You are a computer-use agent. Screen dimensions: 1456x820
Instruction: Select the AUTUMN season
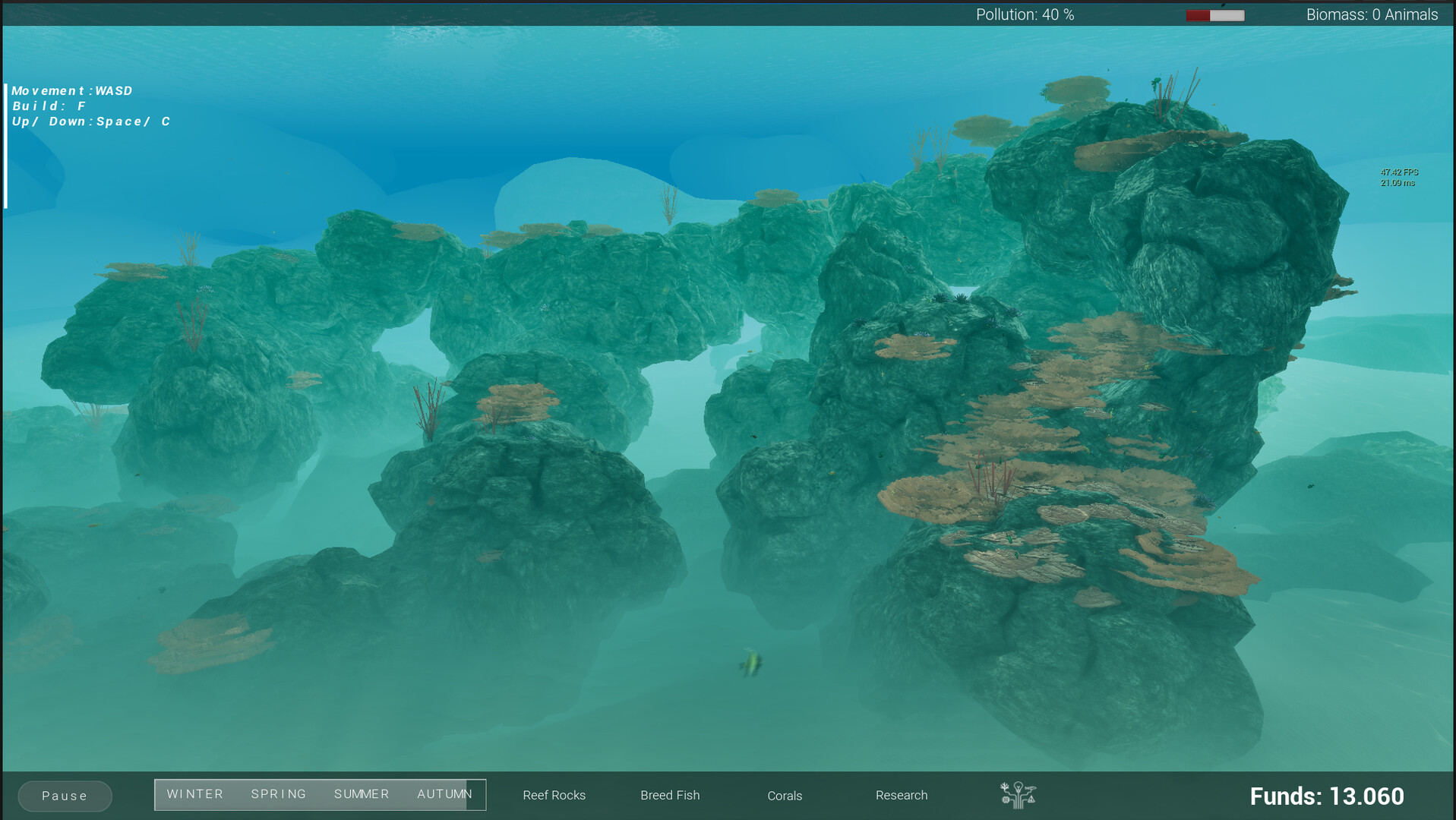coord(444,793)
